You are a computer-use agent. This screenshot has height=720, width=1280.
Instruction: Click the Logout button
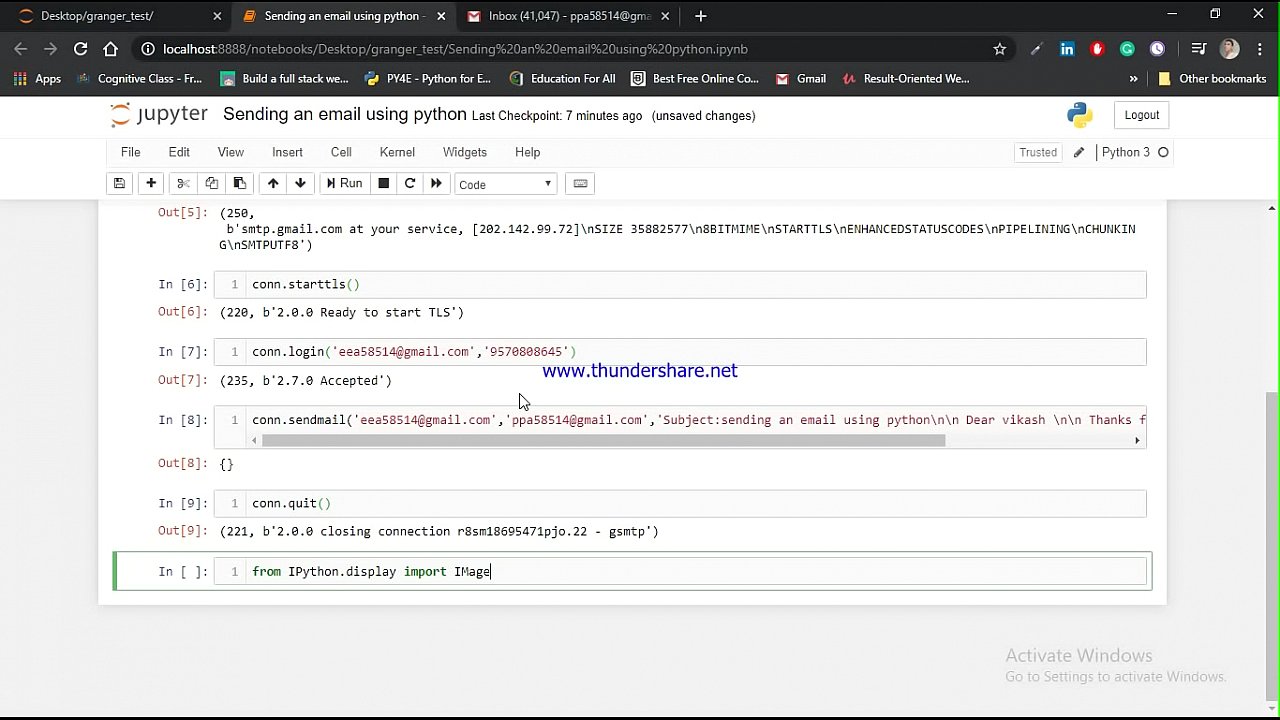pyautogui.click(x=1140, y=115)
